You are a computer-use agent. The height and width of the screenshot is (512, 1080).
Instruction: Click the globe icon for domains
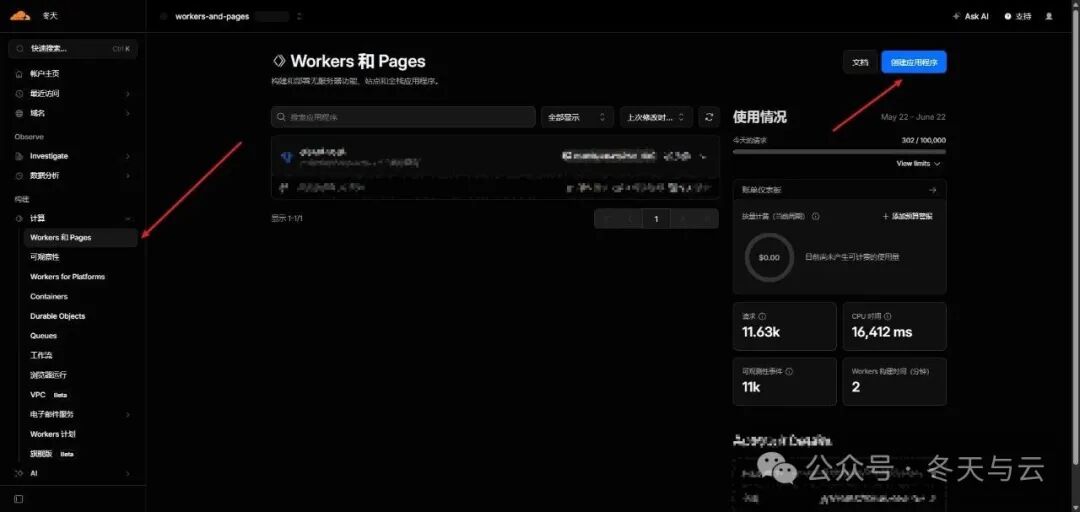[x=19, y=113]
